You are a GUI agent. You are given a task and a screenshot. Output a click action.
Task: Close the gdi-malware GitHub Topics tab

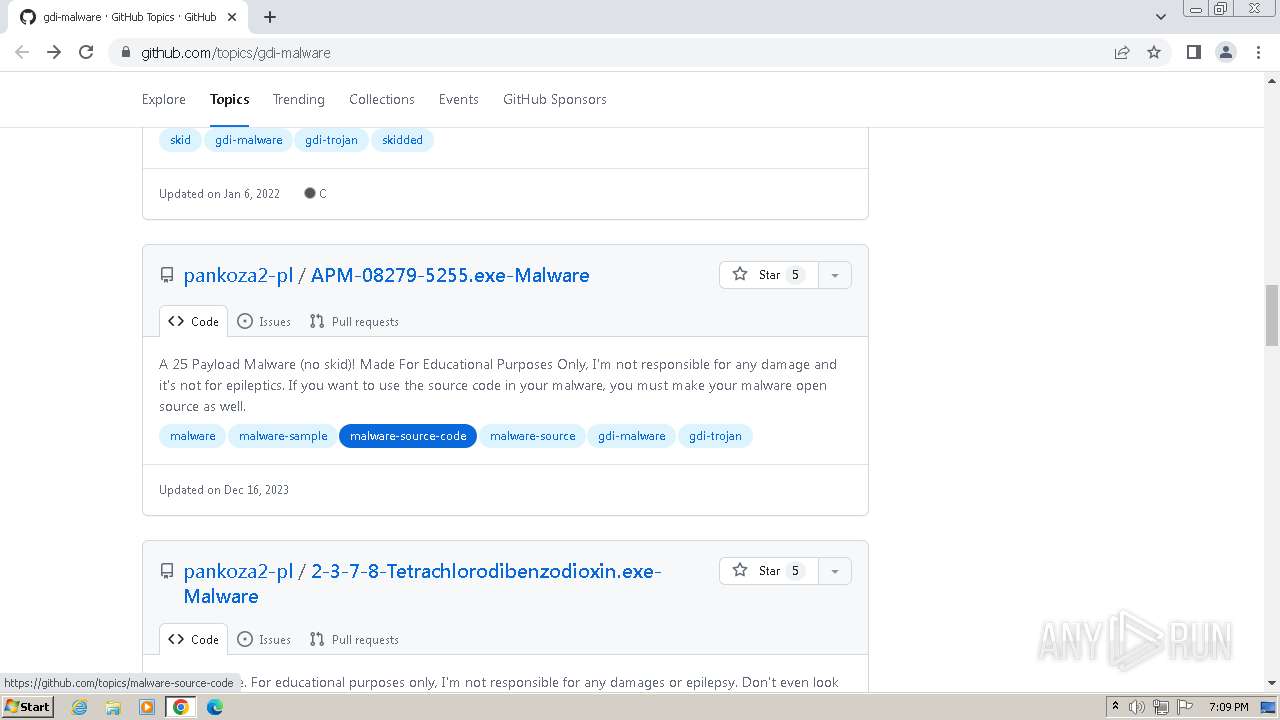[232, 17]
